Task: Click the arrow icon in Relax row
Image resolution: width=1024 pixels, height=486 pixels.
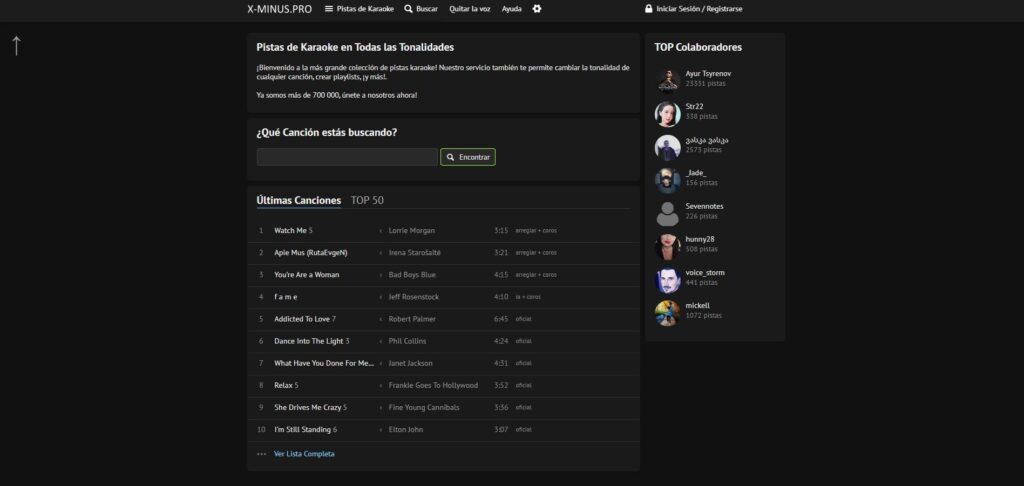Action: [381, 385]
